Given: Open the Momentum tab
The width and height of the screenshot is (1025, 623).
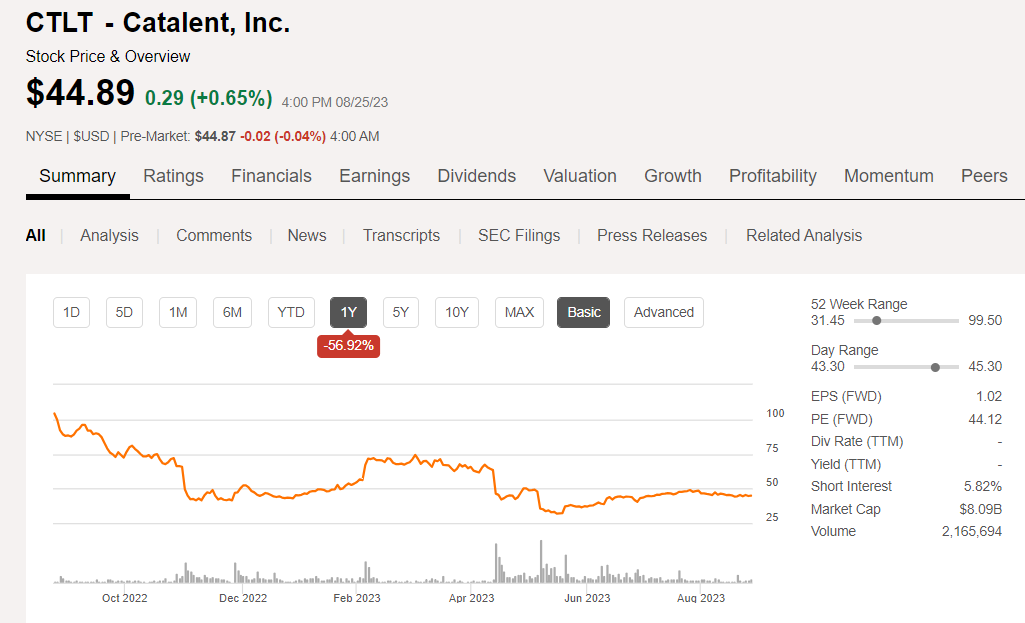Looking at the screenshot, I should coord(888,175).
